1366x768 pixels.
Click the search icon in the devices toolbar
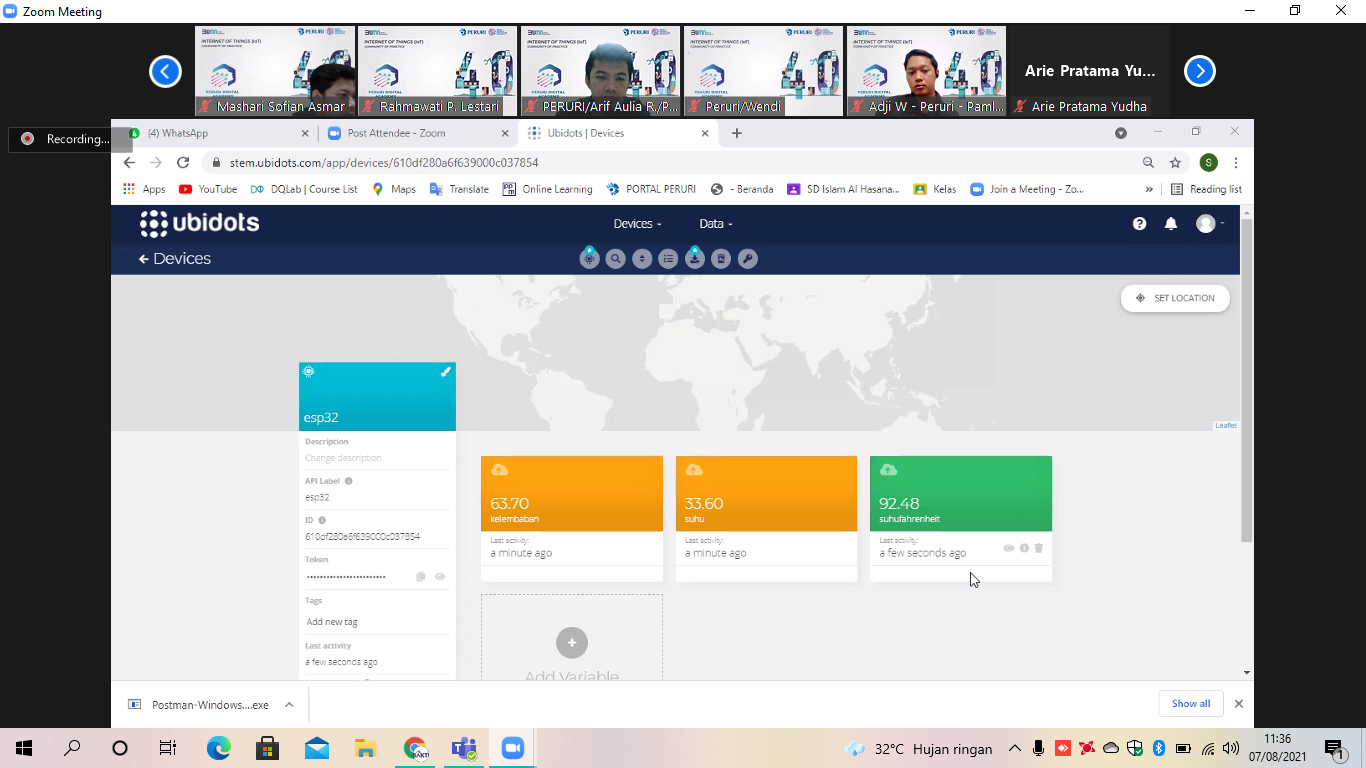tap(616, 259)
